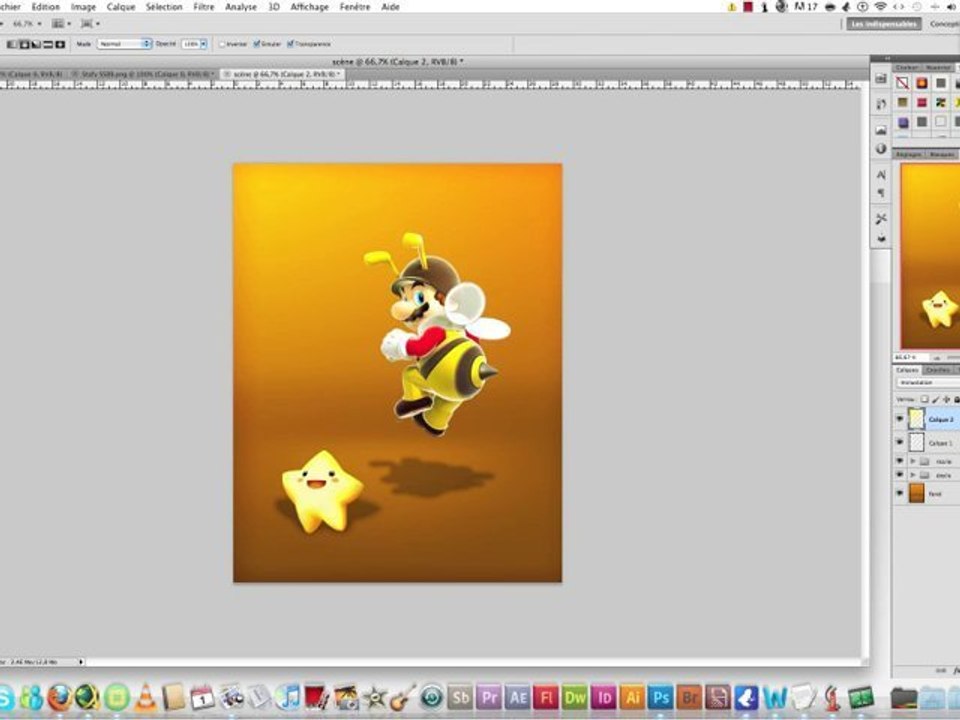This screenshot has width=960, height=720.
Task: Open status bar info arrow menu
Action: (81, 662)
